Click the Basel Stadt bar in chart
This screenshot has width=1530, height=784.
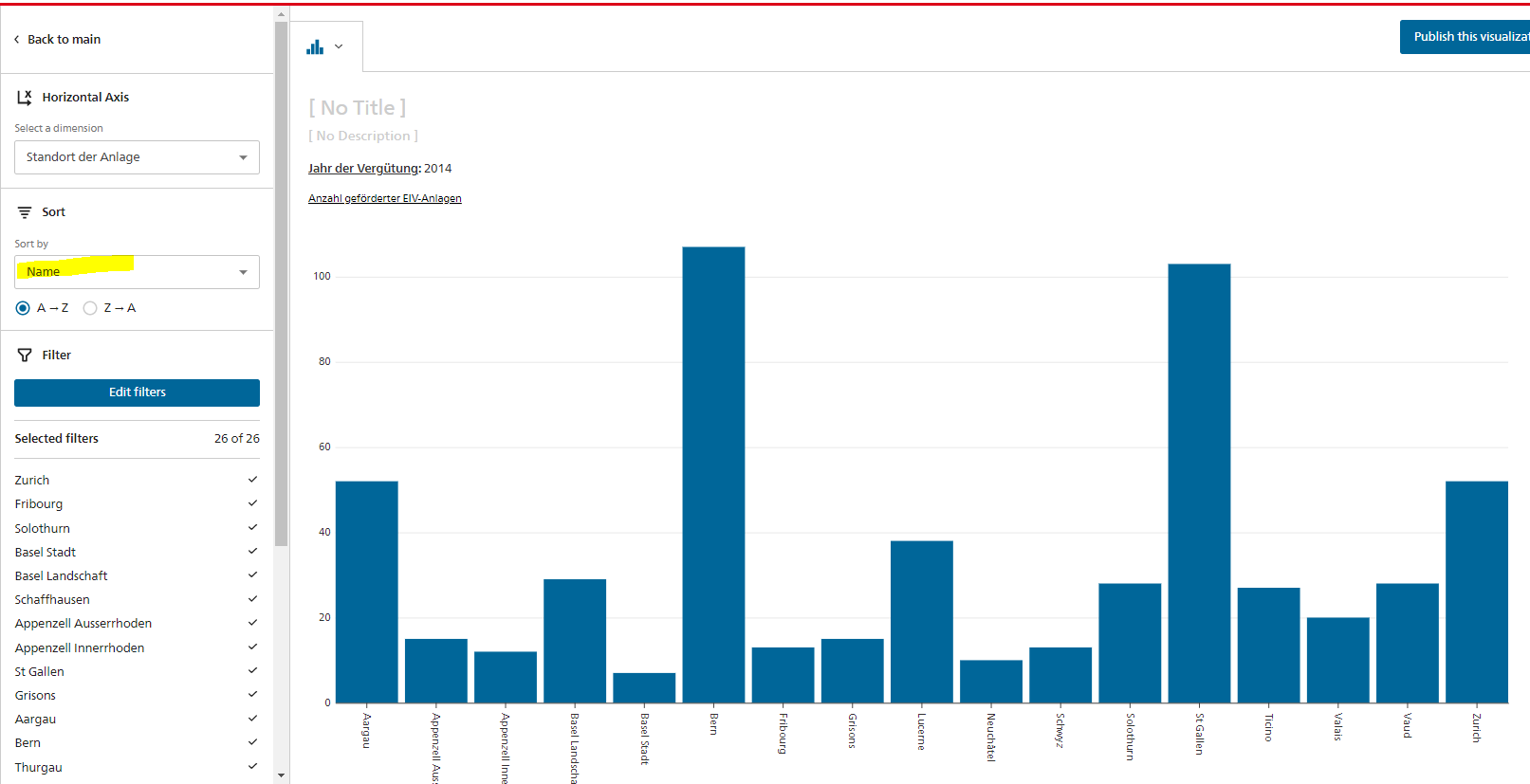pyautogui.click(x=644, y=688)
